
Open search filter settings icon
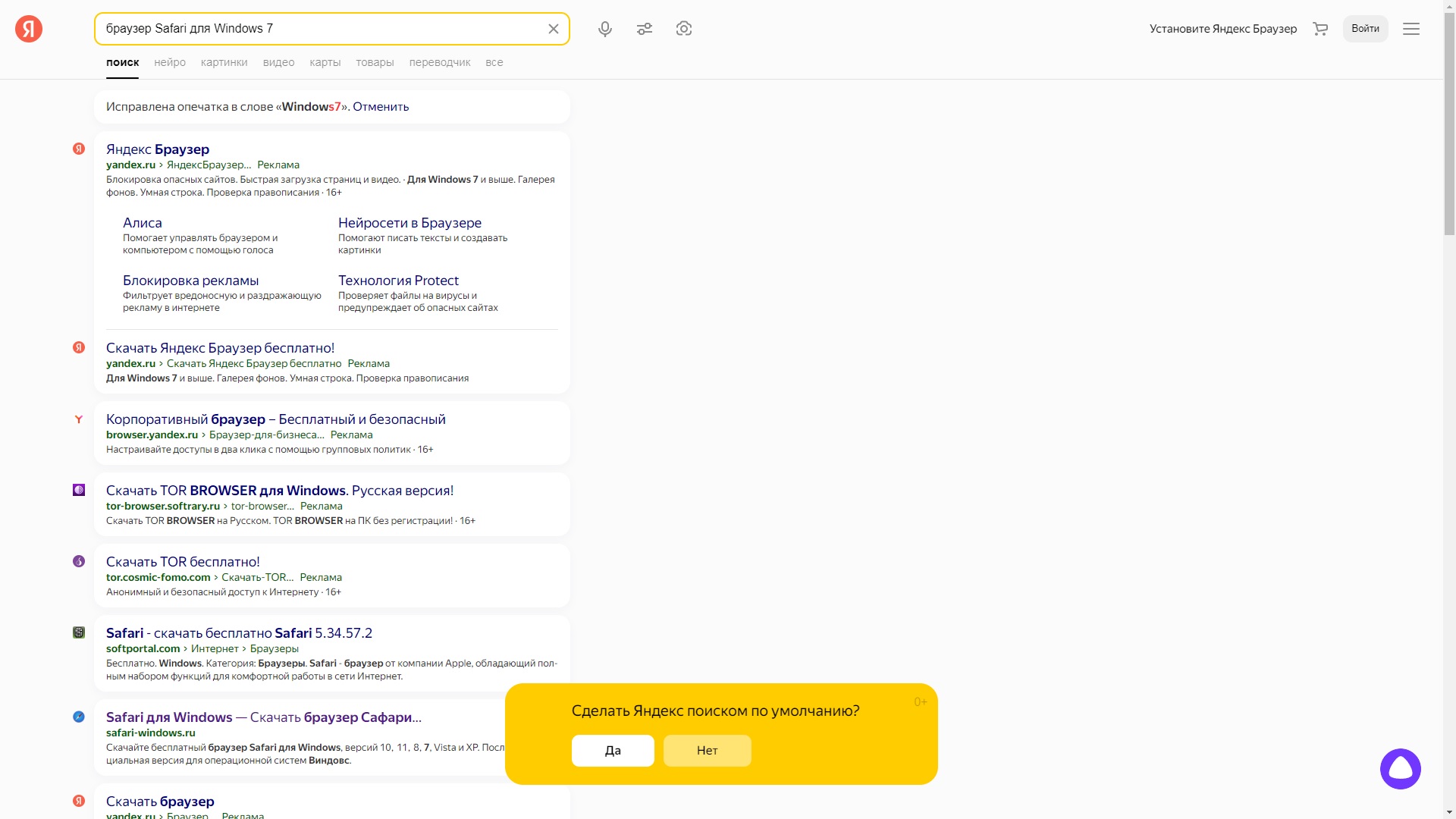645,29
